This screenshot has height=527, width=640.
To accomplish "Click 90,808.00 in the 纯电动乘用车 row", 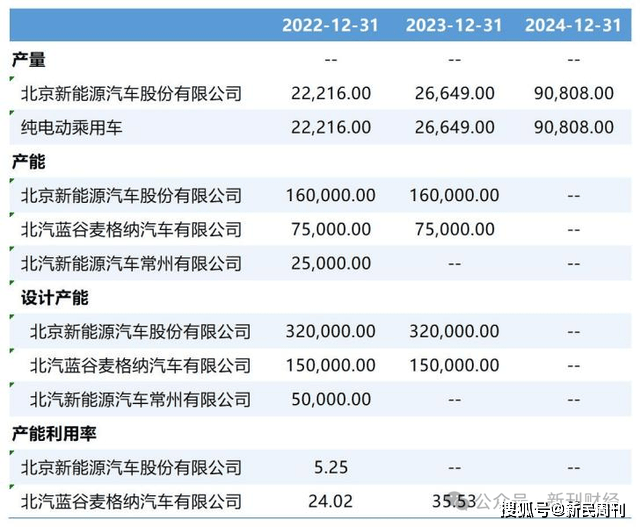I will (x=574, y=127).
